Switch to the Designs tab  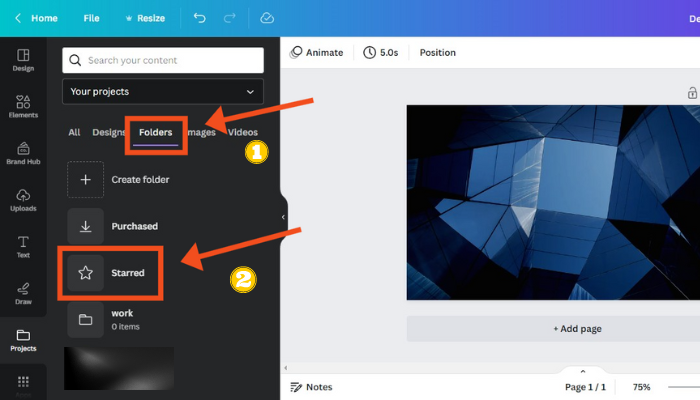(x=108, y=132)
